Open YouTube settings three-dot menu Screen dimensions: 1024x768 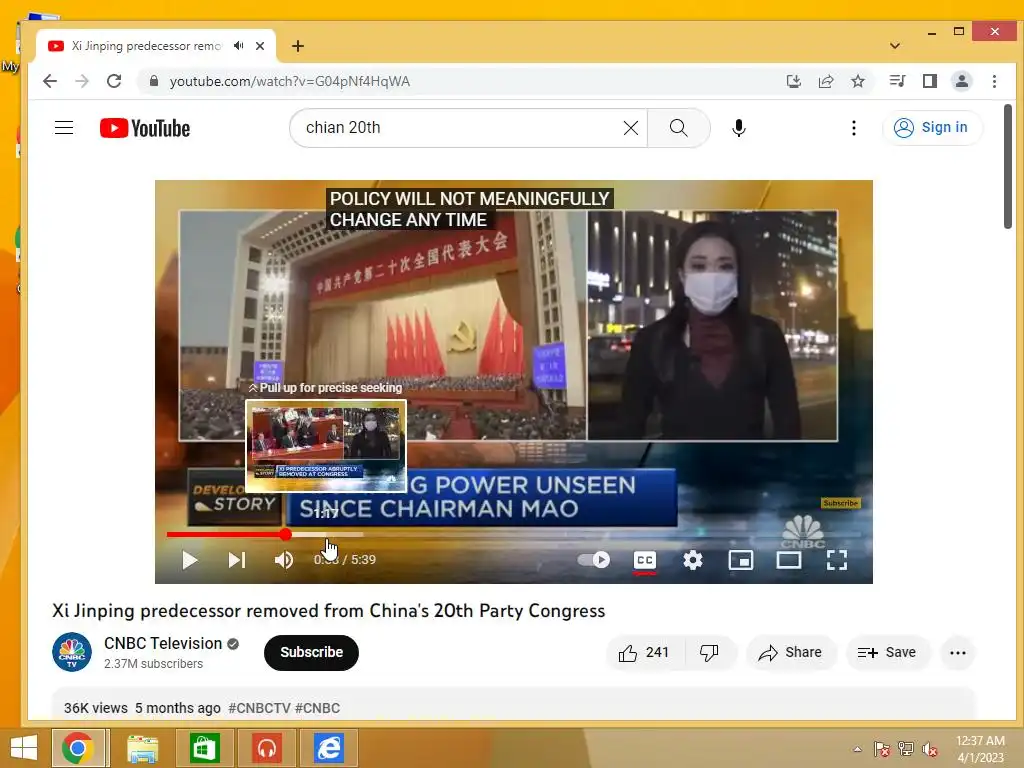(x=854, y=128)
